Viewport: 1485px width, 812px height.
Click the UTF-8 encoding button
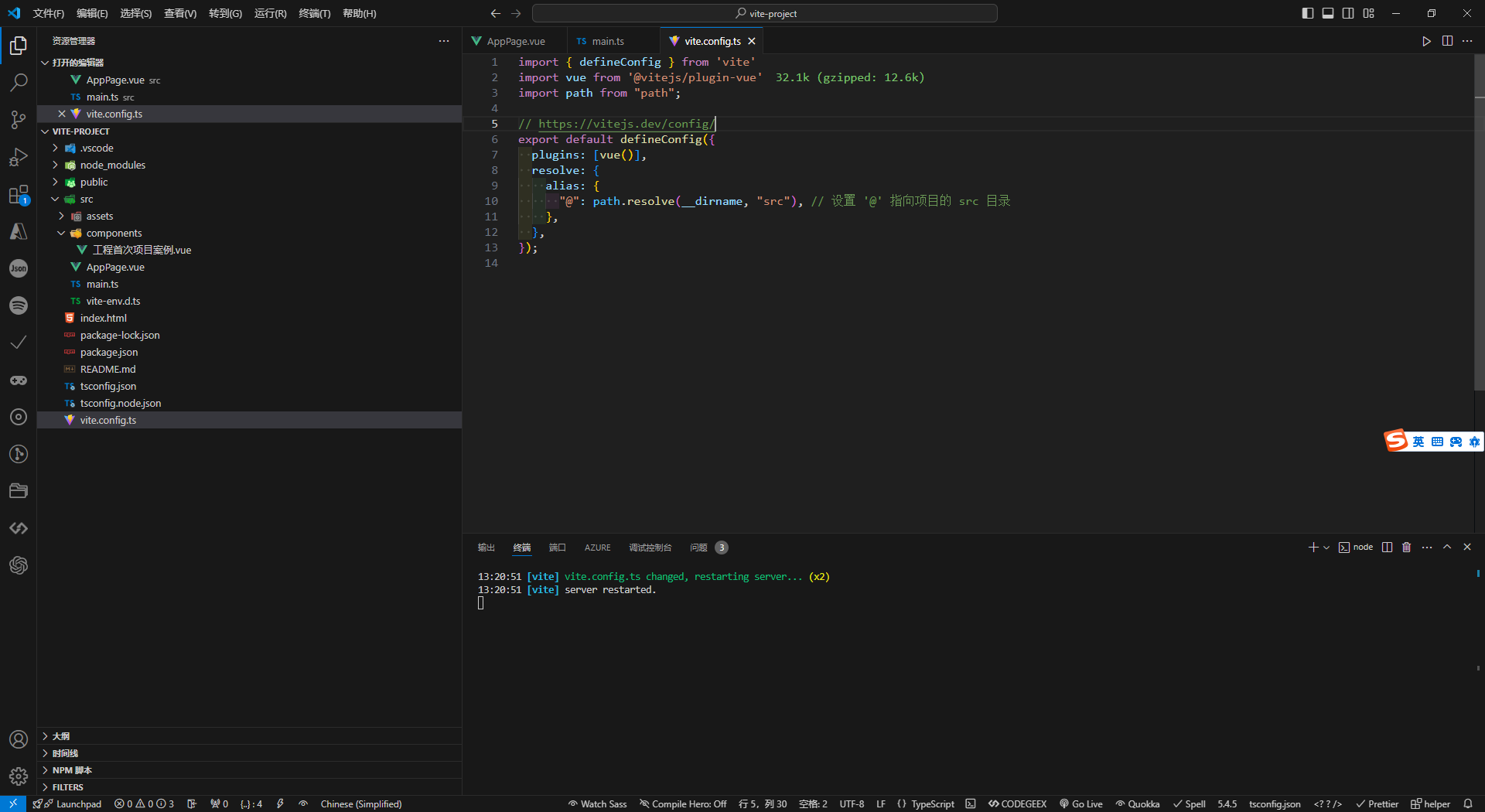852,804
